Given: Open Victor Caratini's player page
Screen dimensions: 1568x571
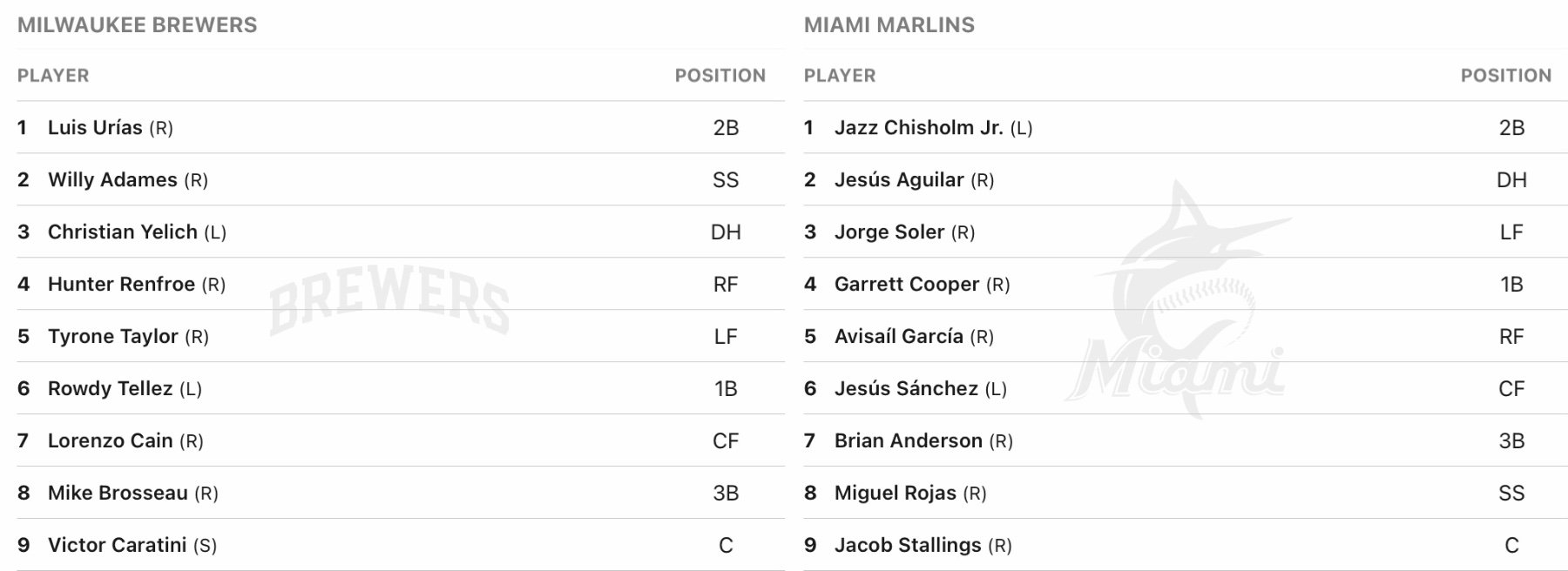Looking at the screenshot, I should tap(117, 546).
